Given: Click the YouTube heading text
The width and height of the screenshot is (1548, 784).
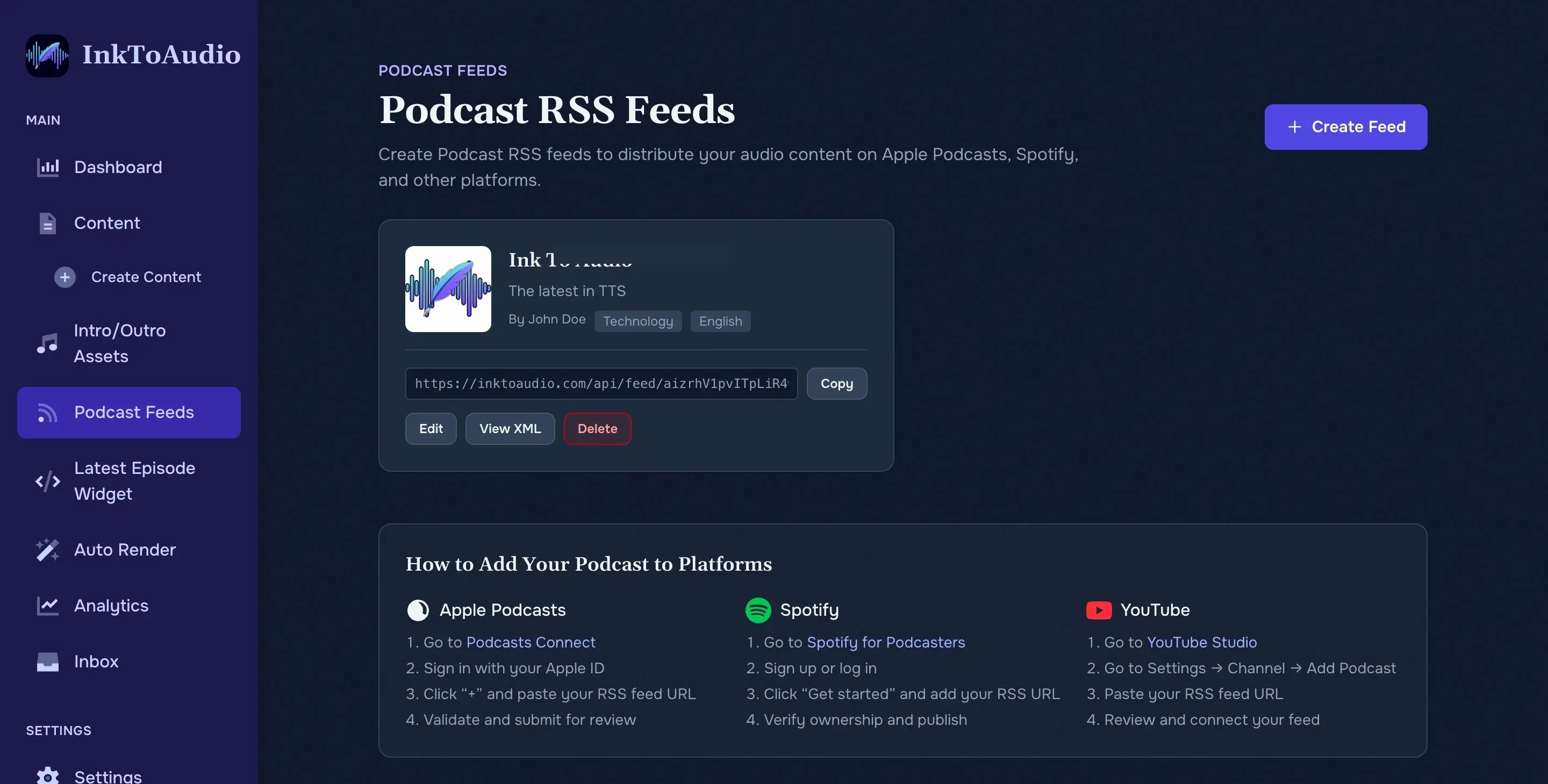Looking at the screenshot, I should click(x=1155, y=610).
